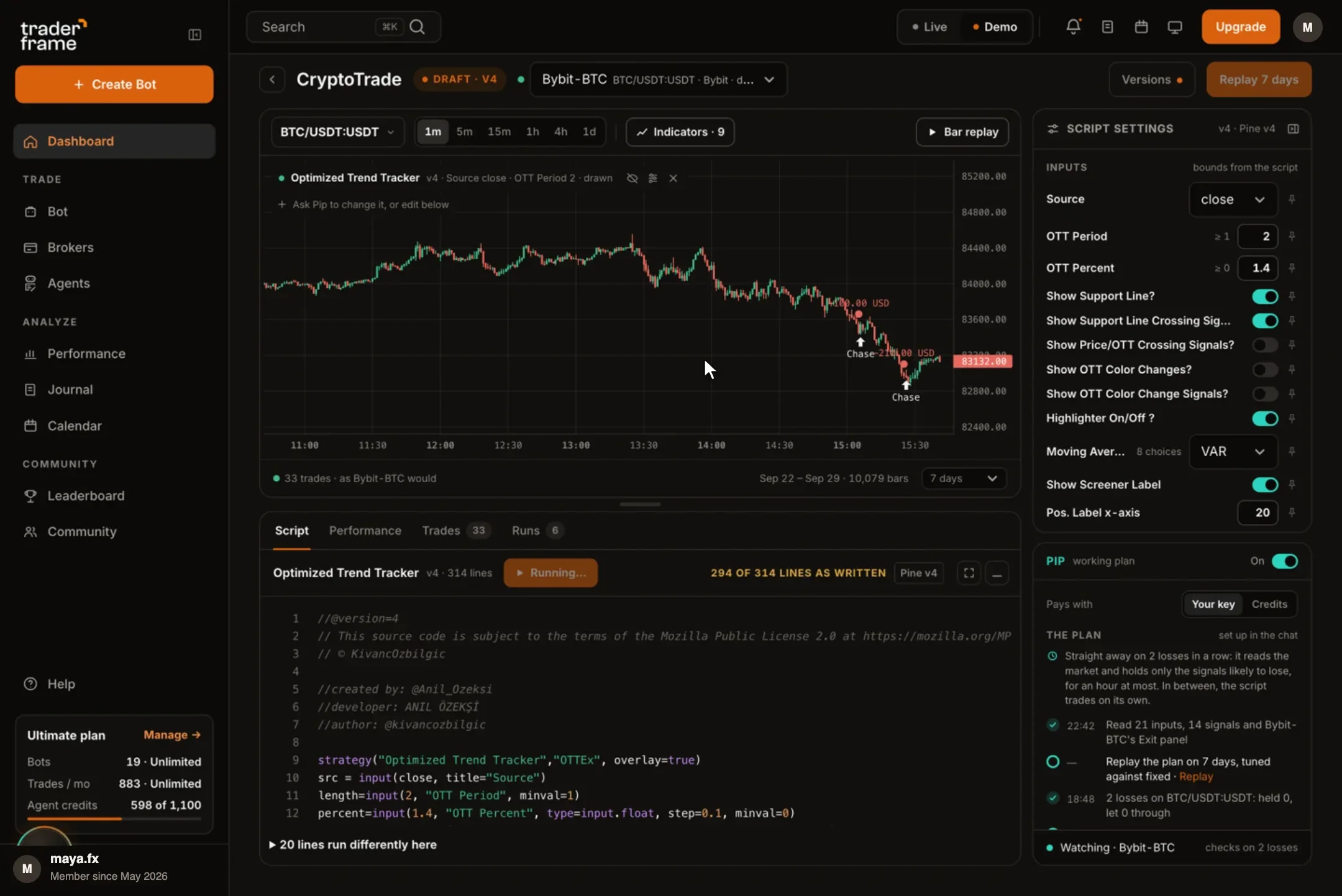Click the Search field
This screenshot has width=1342, height=896.
(344, 27)
